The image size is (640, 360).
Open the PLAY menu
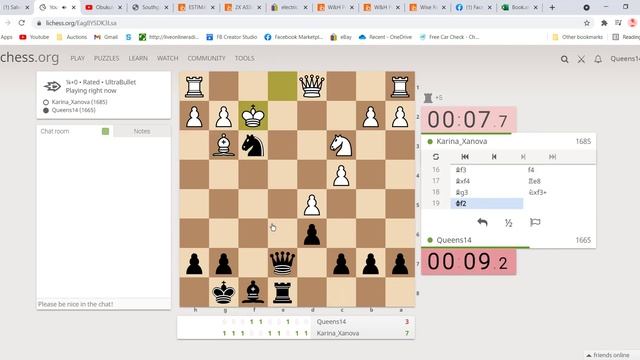[x=78, y=58]
